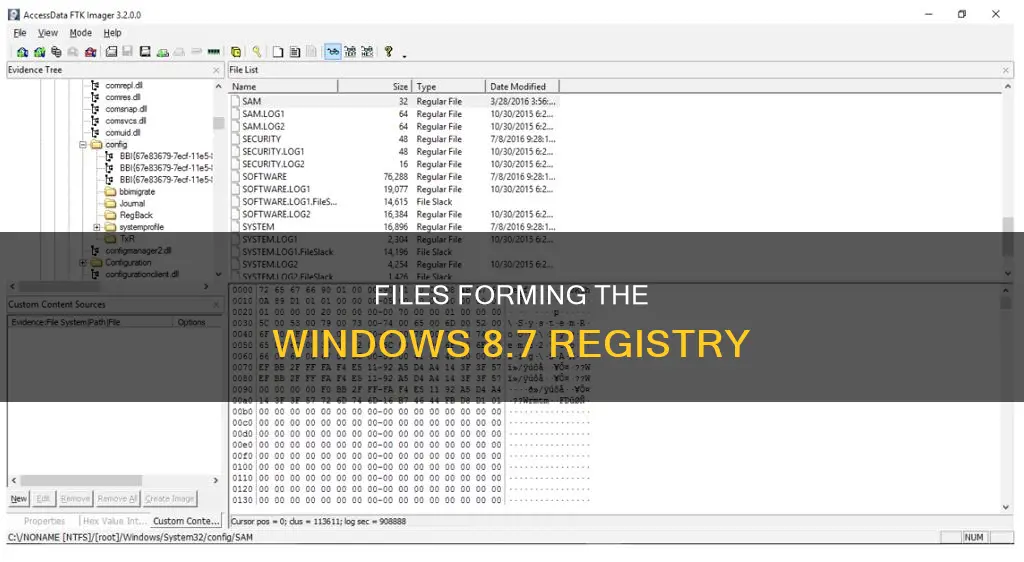This screenshot has height=562, width=1024.
Task: Click File List scrollbar up arrow
Action: (1008, 86)
